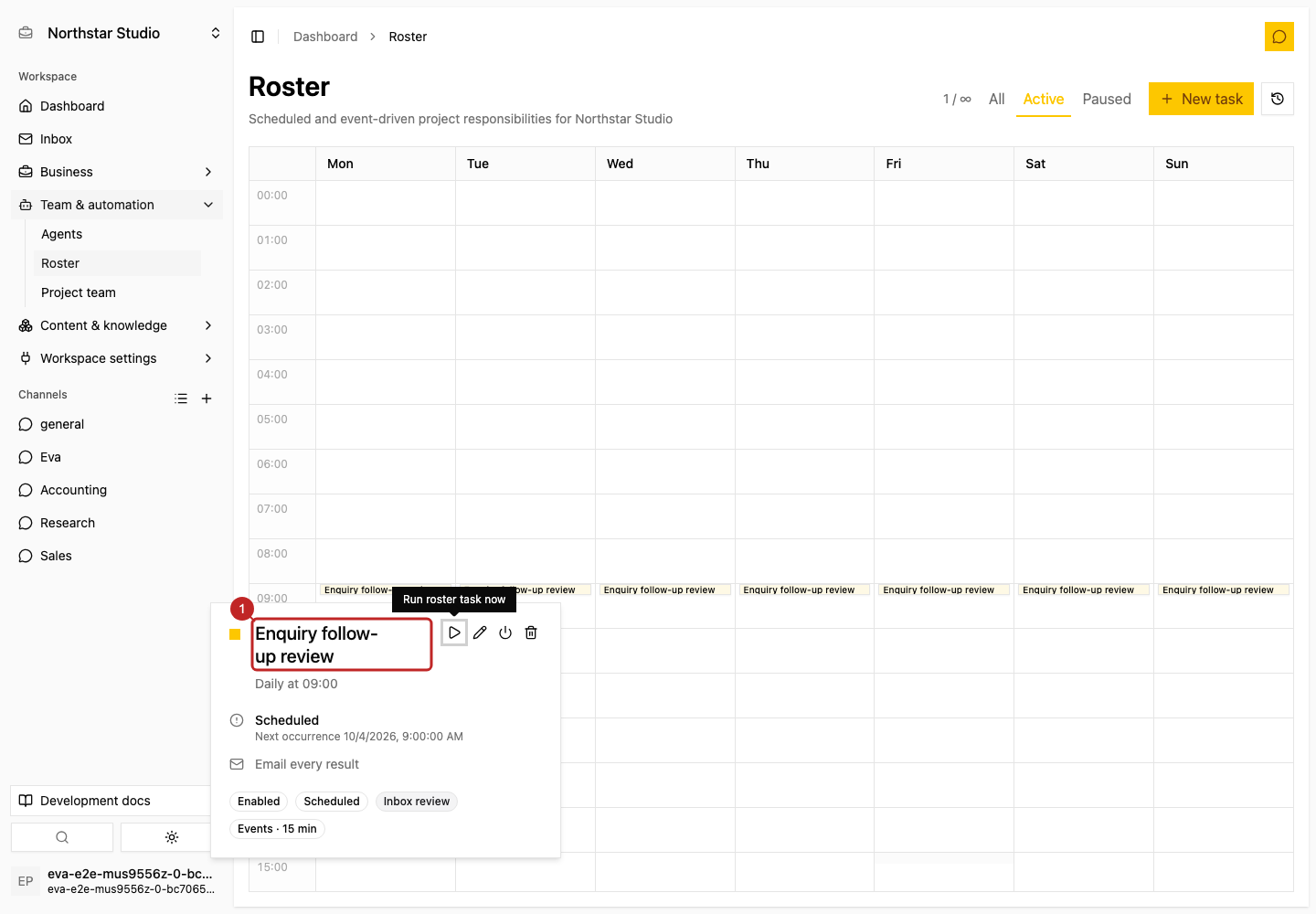The image size is (1316, 914).
Task: Click the "Email every result" text
Action: (x=307, y=764)
